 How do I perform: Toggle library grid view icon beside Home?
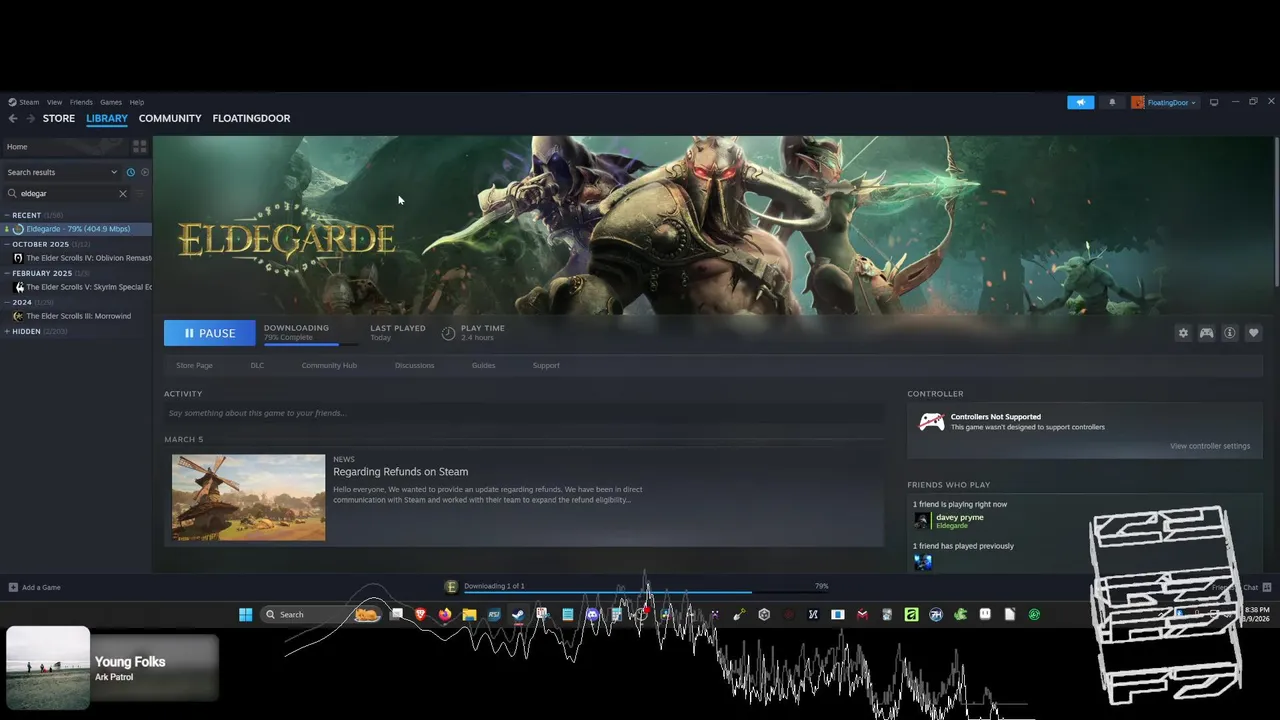(x=140, y=147)
